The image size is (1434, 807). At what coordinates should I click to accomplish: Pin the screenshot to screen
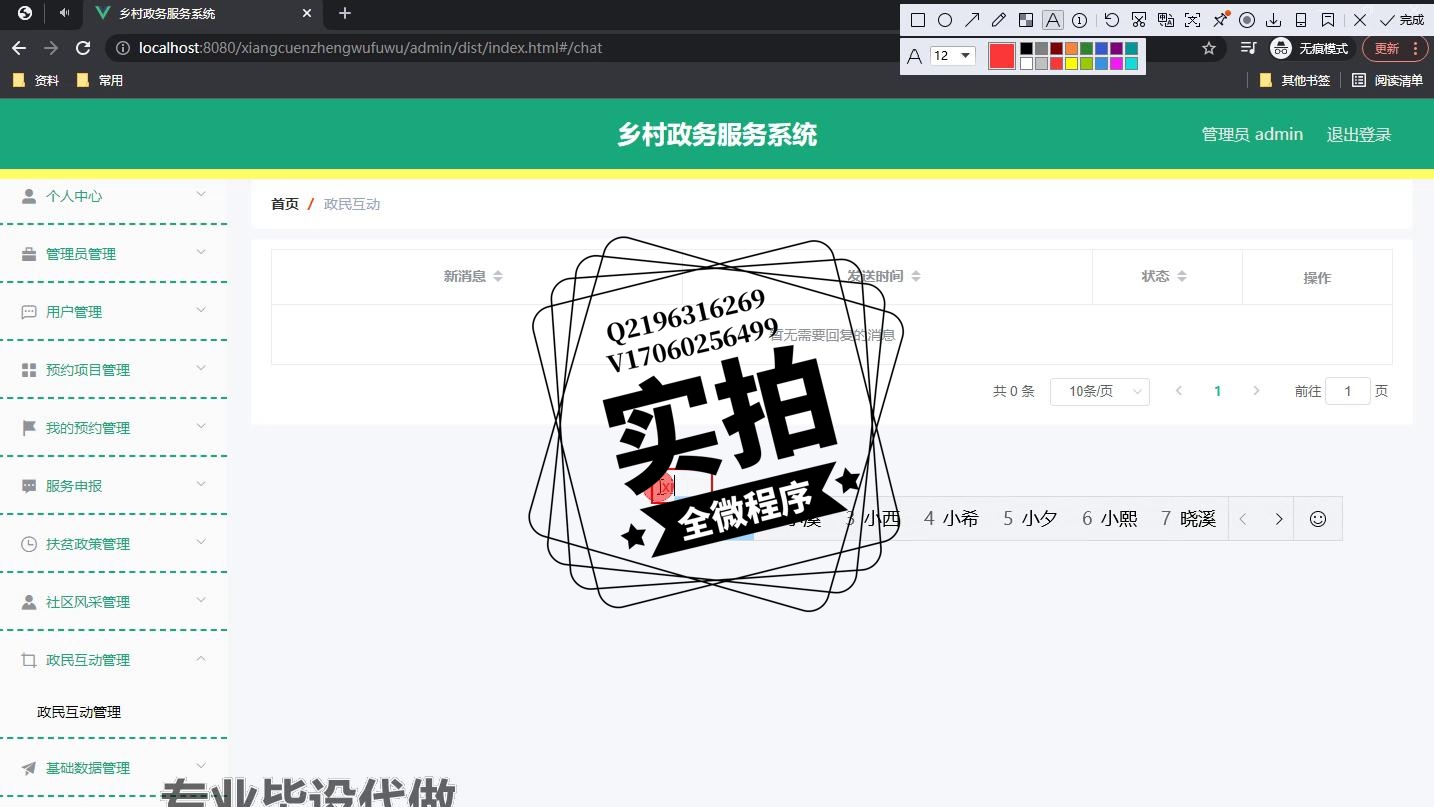(x=1220, y=20)
